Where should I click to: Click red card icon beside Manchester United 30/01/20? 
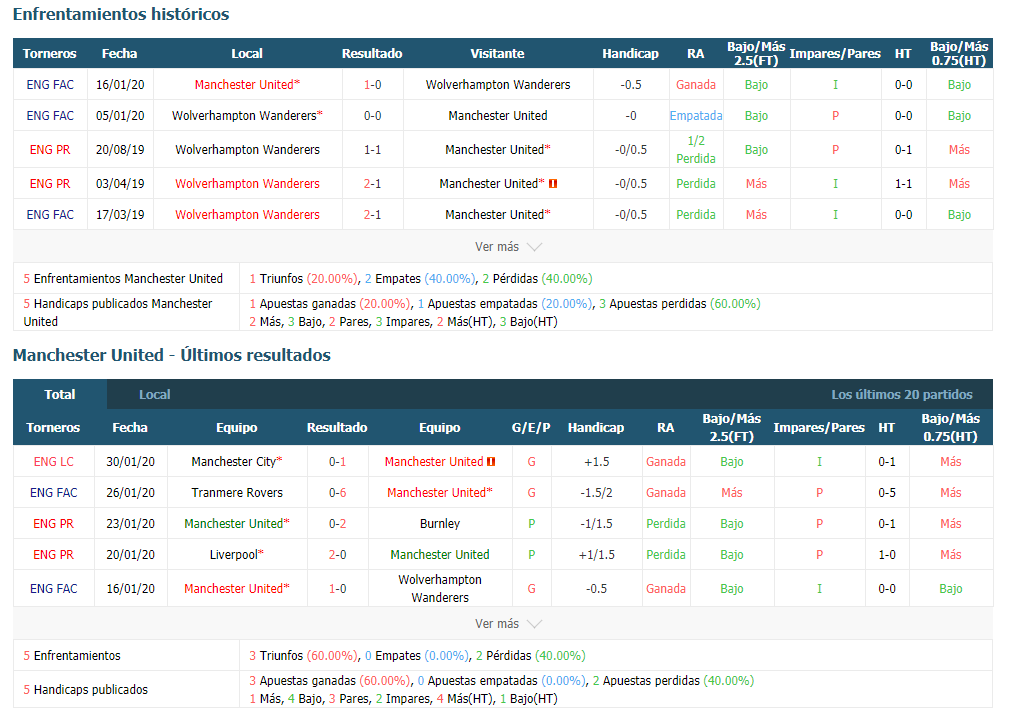(x=491, y=461)
